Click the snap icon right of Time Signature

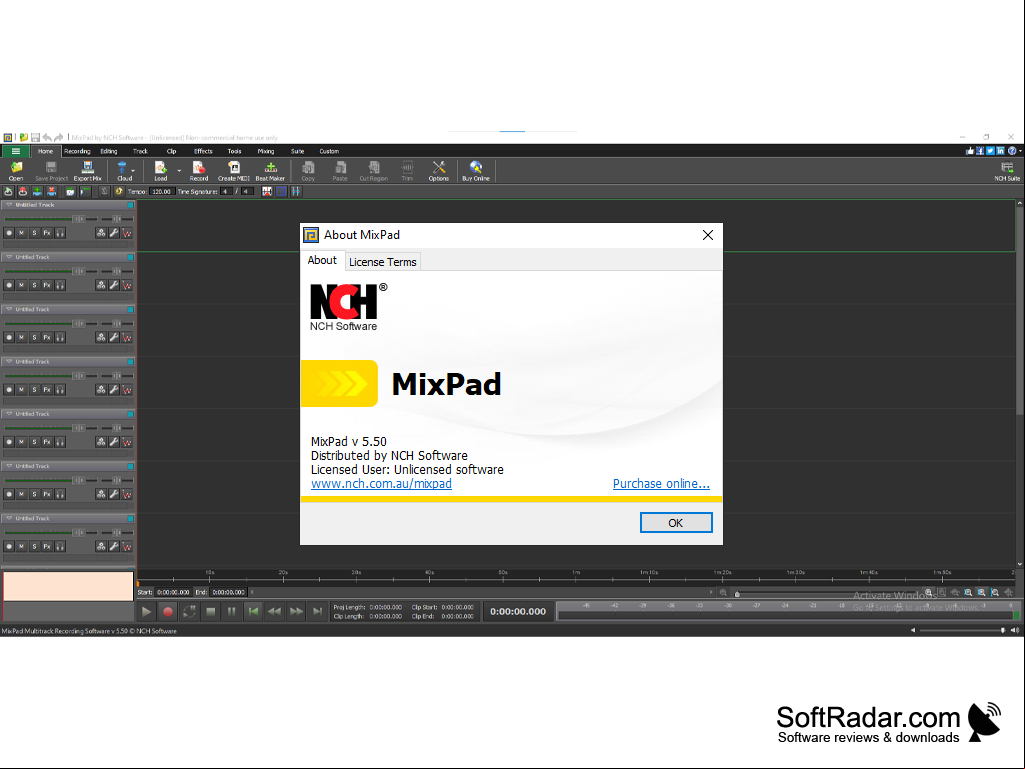[267, 192]
